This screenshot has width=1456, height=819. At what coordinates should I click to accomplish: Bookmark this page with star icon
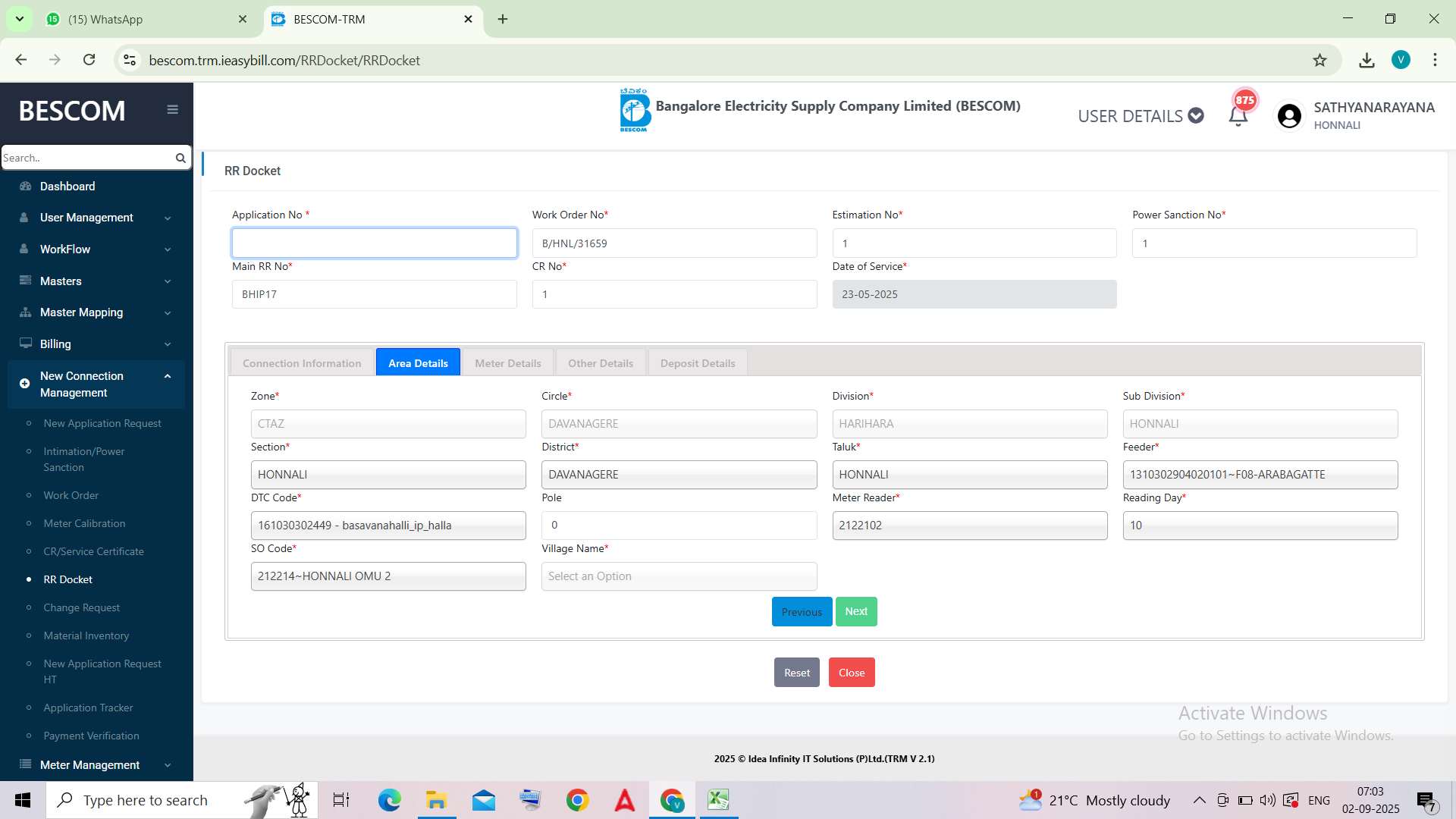pos(1319,61)
